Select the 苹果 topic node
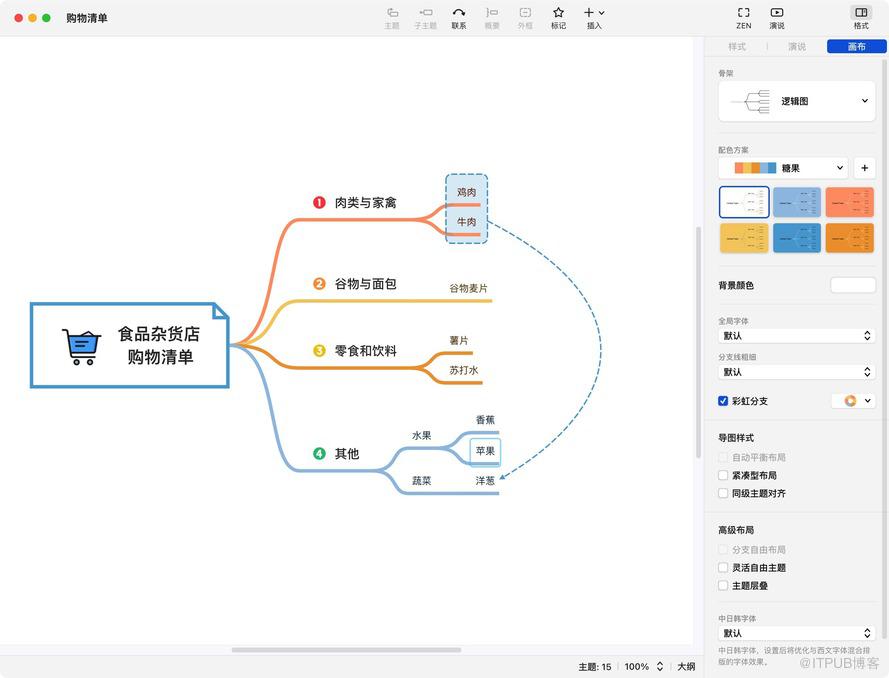This screenshot has height=678, width=889. [x=485, y=451]
